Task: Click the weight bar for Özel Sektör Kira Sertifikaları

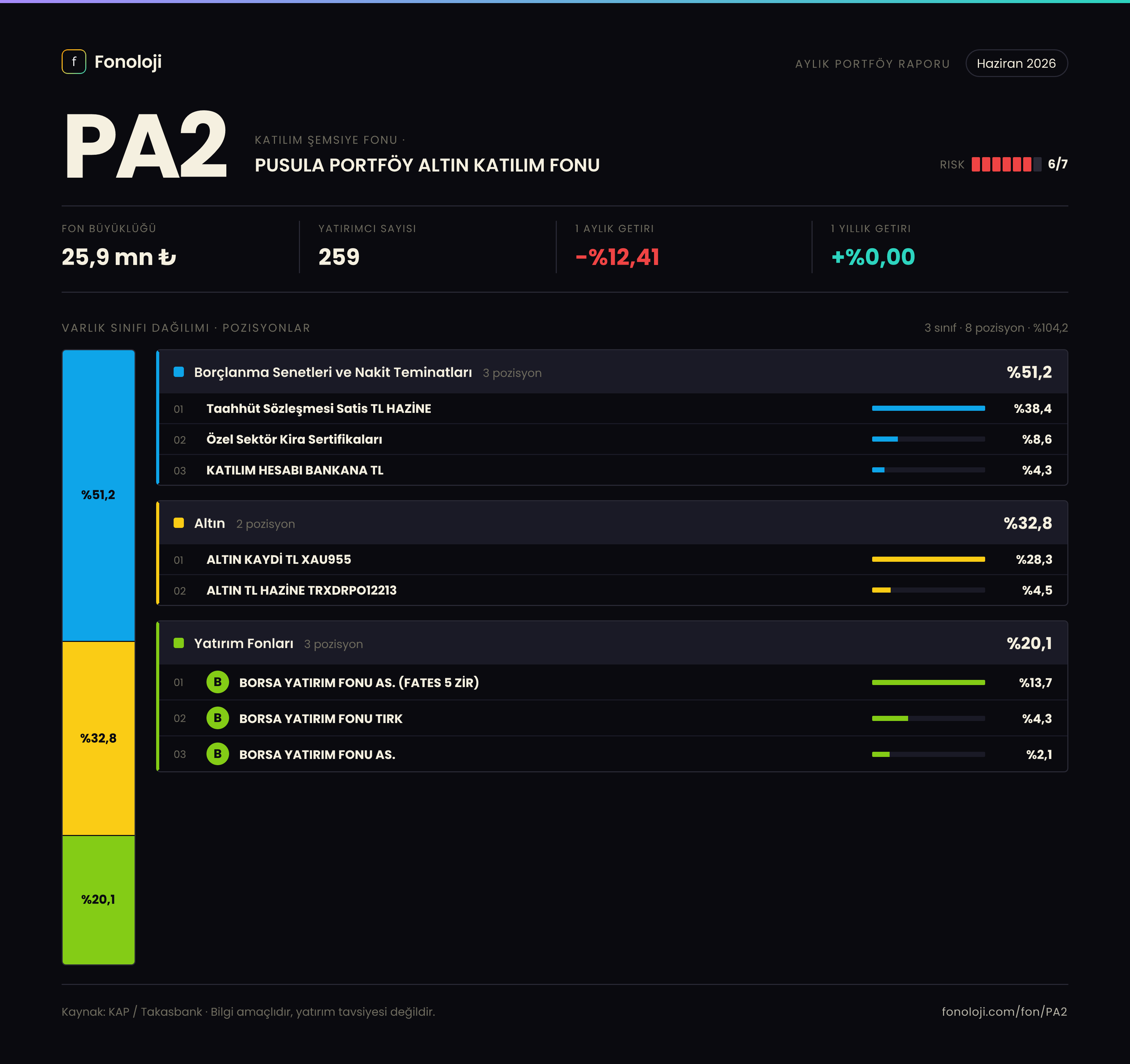Action: (x=928, y=439)
